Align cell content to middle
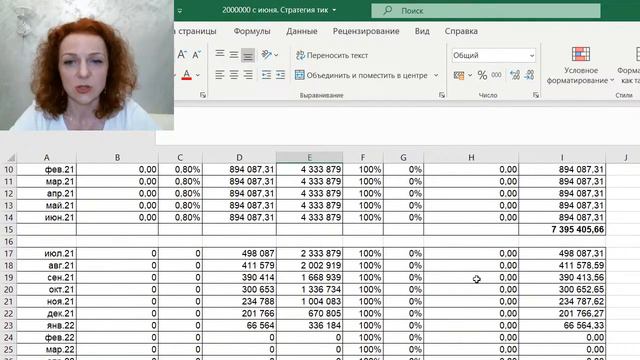 click(x=233, y=54)
